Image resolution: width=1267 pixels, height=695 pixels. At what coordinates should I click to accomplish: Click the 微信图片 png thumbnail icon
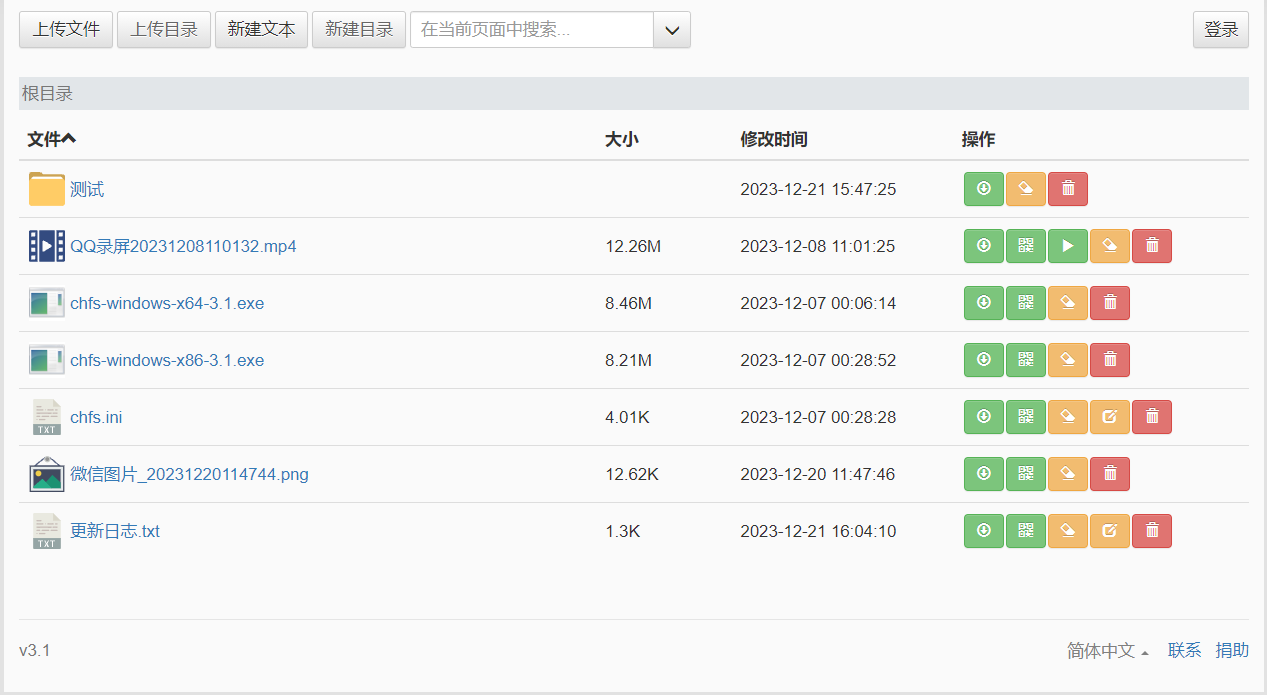coord(47,474)
